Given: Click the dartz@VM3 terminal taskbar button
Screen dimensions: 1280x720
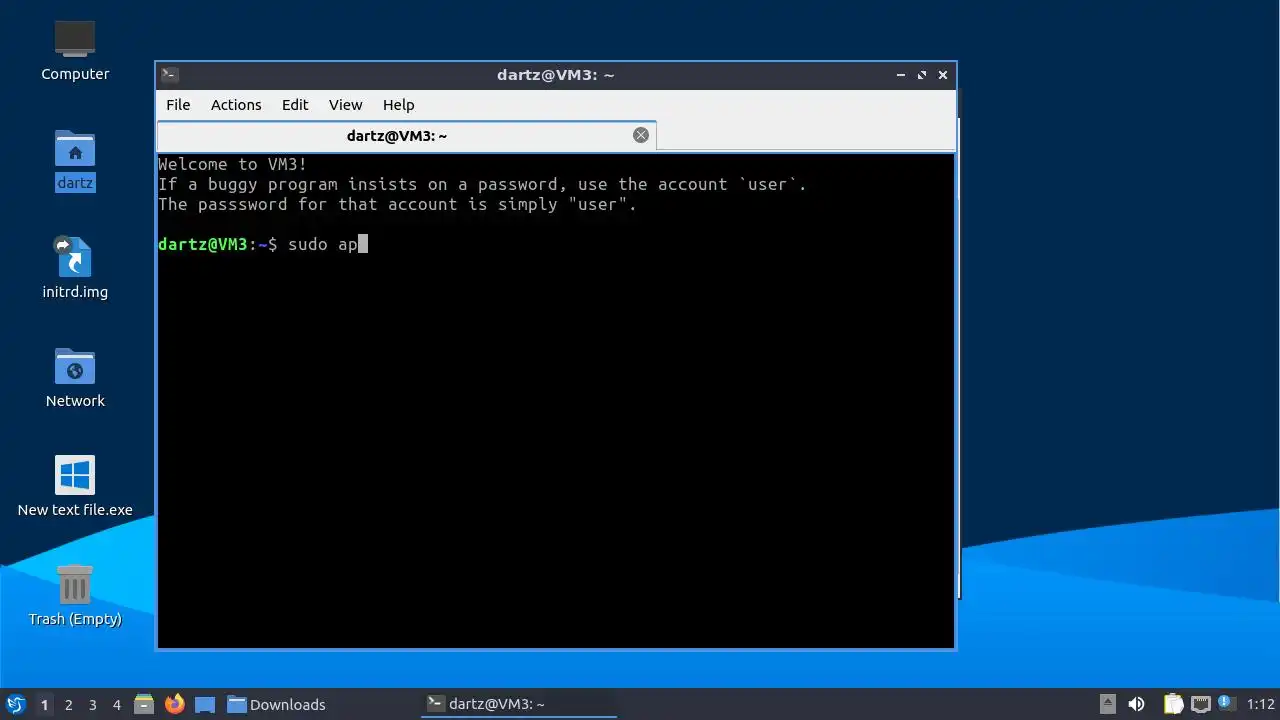Looking at the screenshot, I should 520,704.
